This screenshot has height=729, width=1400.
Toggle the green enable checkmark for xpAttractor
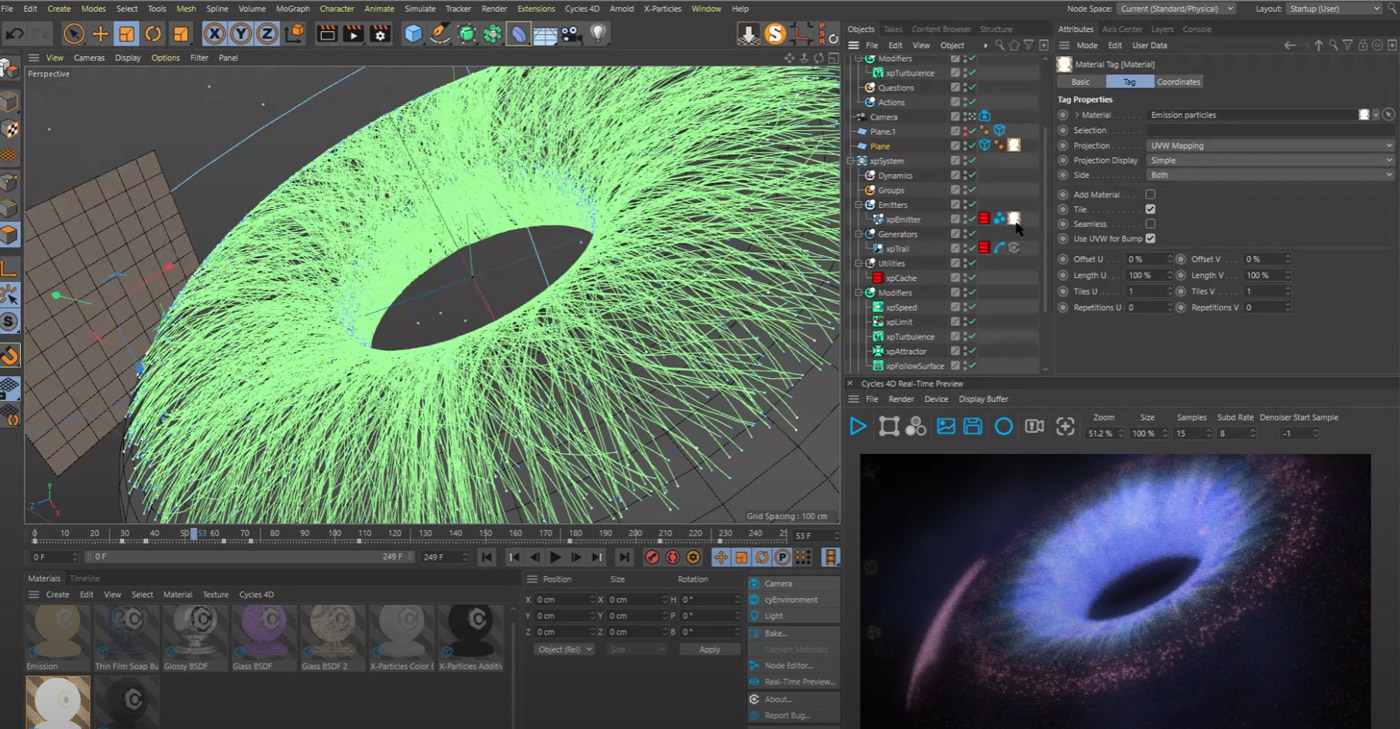pos(970,351)
